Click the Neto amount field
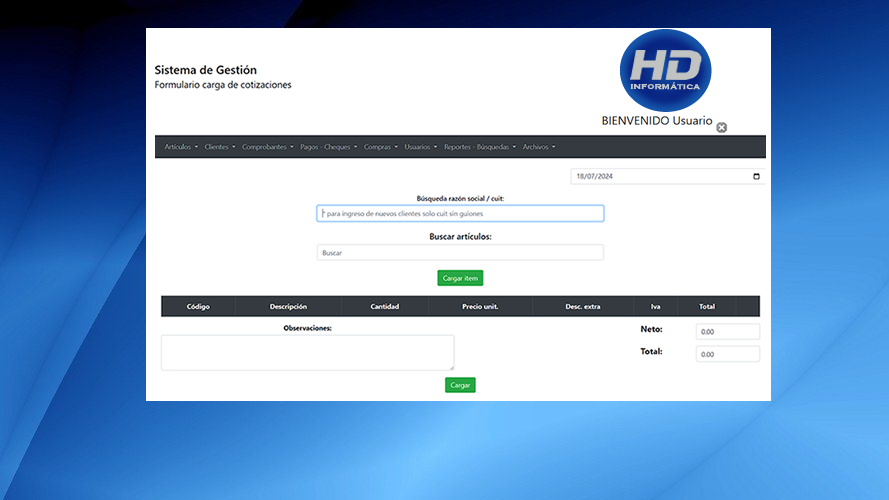Screen dimensions: 889x500 (x=727, y=332)
